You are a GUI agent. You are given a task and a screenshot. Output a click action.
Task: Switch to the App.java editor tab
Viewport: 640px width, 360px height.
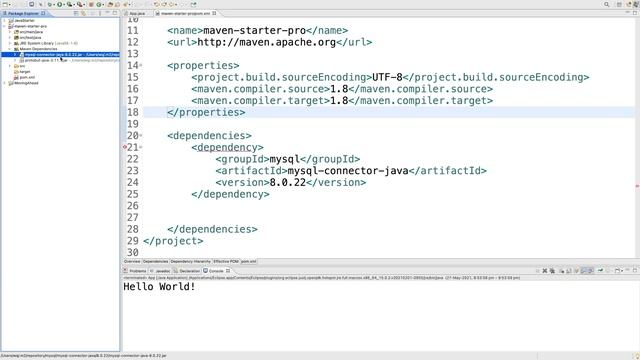tap(137, 13)
